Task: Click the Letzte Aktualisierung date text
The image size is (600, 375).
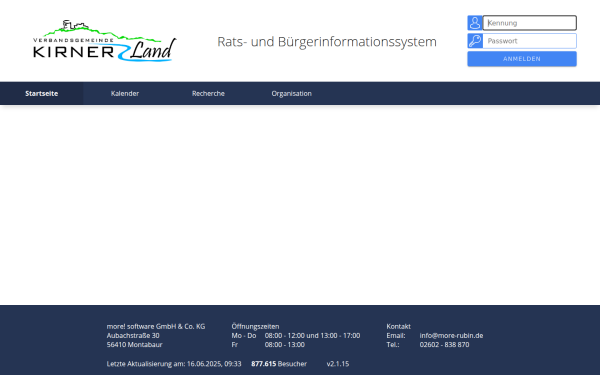Action: tap(174, 364)
